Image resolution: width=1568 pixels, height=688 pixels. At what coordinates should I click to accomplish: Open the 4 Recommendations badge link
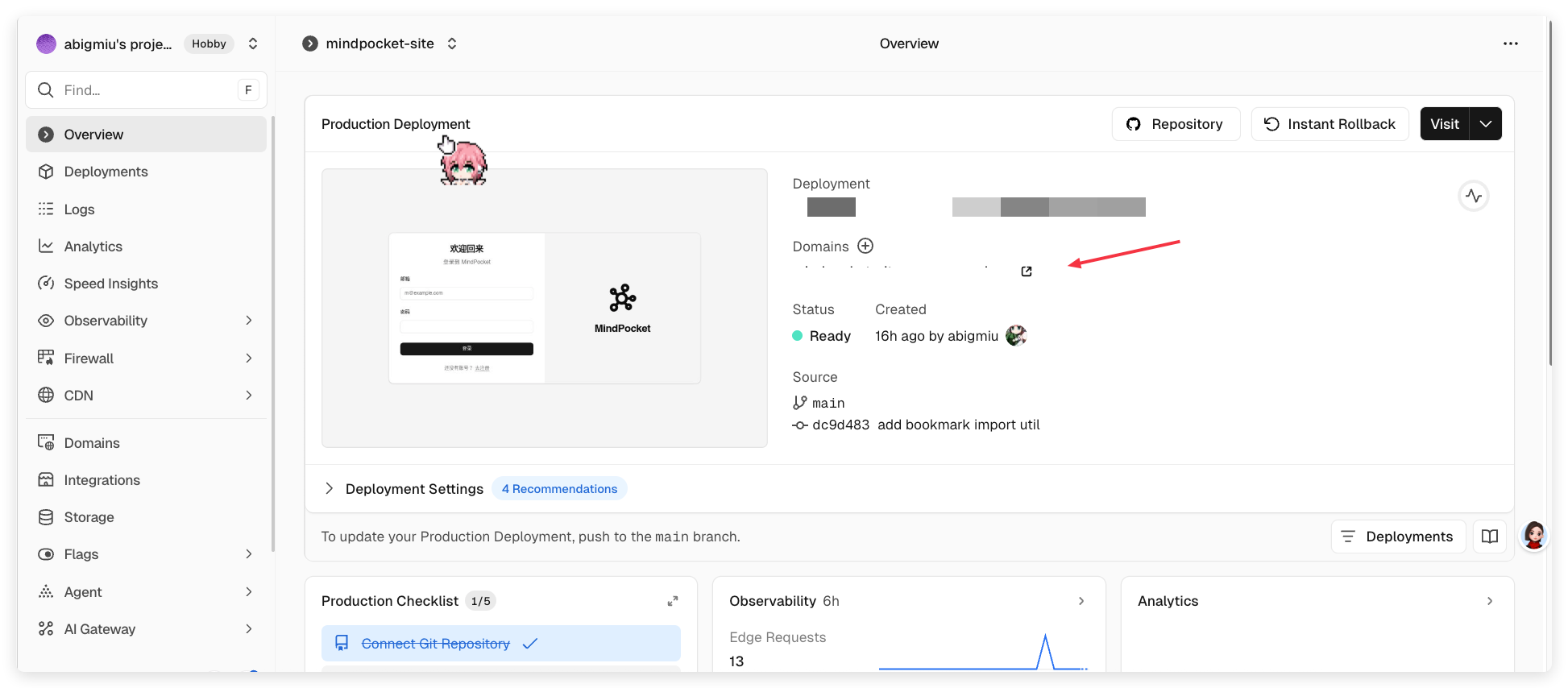[x=559, y=489]
